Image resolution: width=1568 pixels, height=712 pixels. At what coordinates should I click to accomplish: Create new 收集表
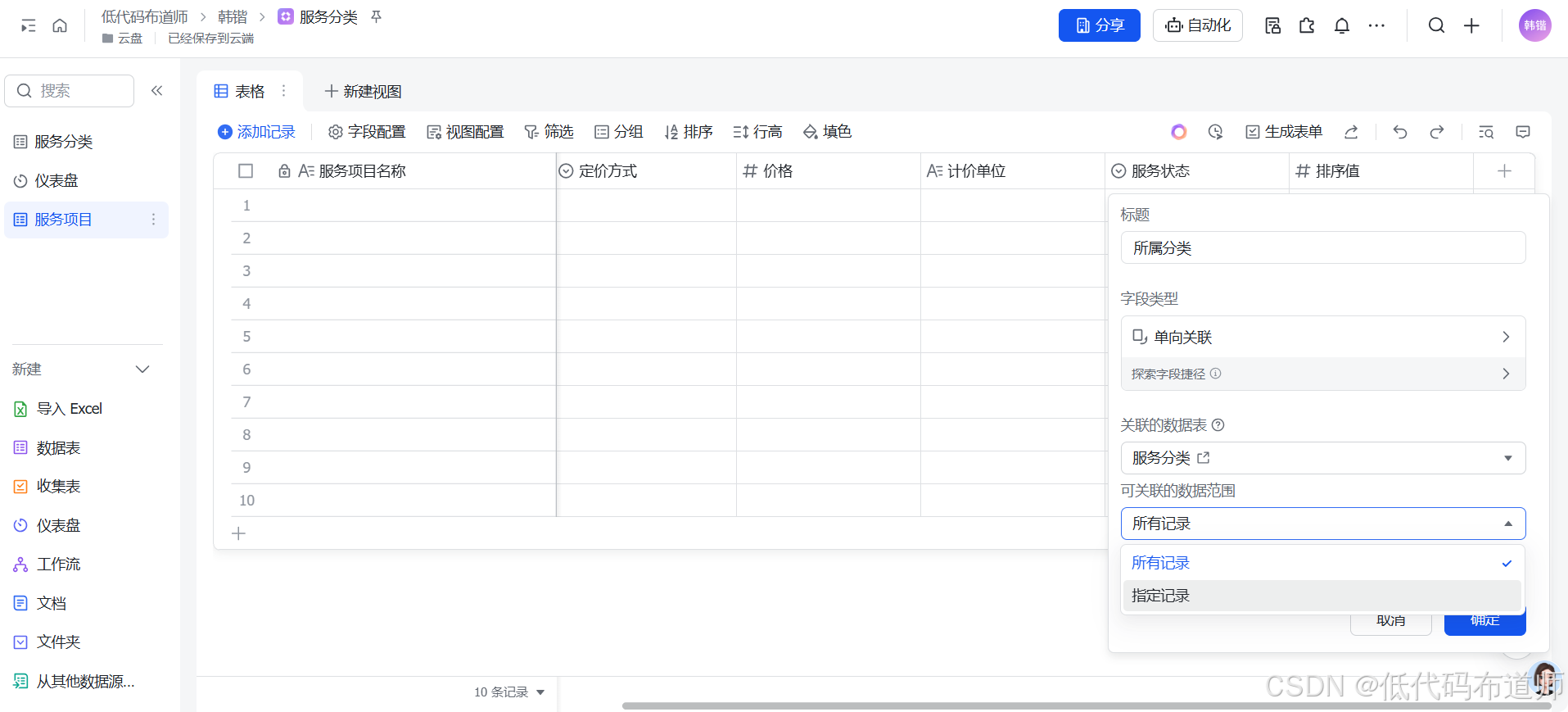tap(47, 487)
